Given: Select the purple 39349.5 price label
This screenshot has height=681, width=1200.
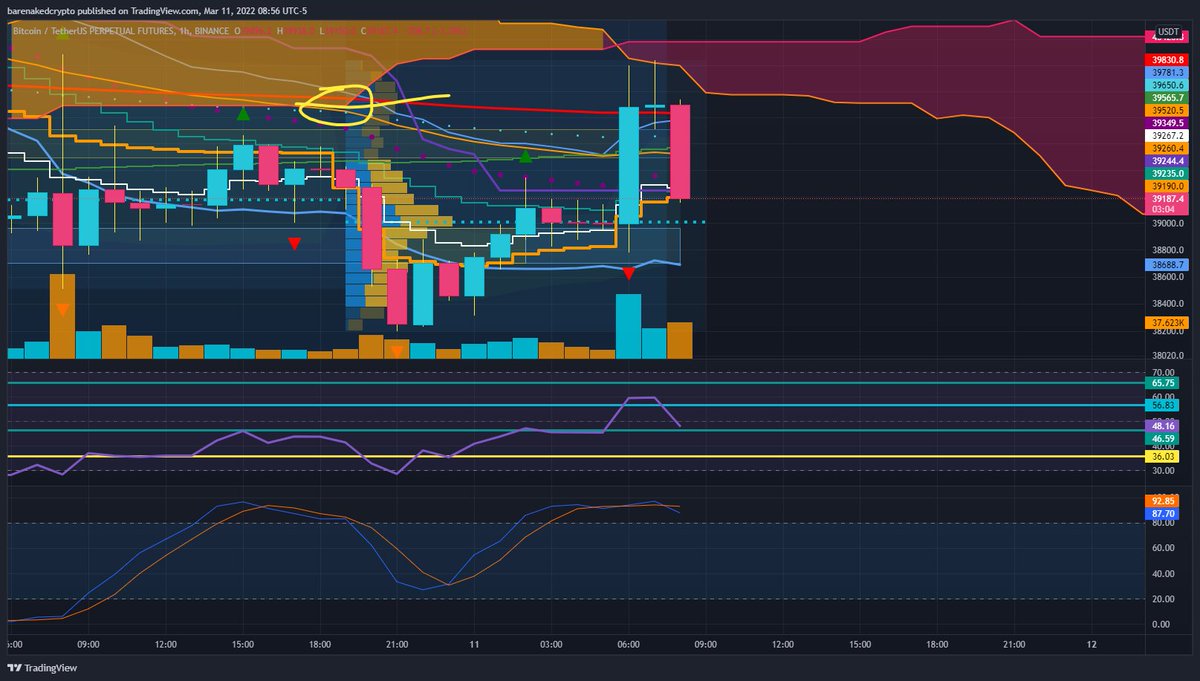Looking at the screenshot, I should point(1166,122).
